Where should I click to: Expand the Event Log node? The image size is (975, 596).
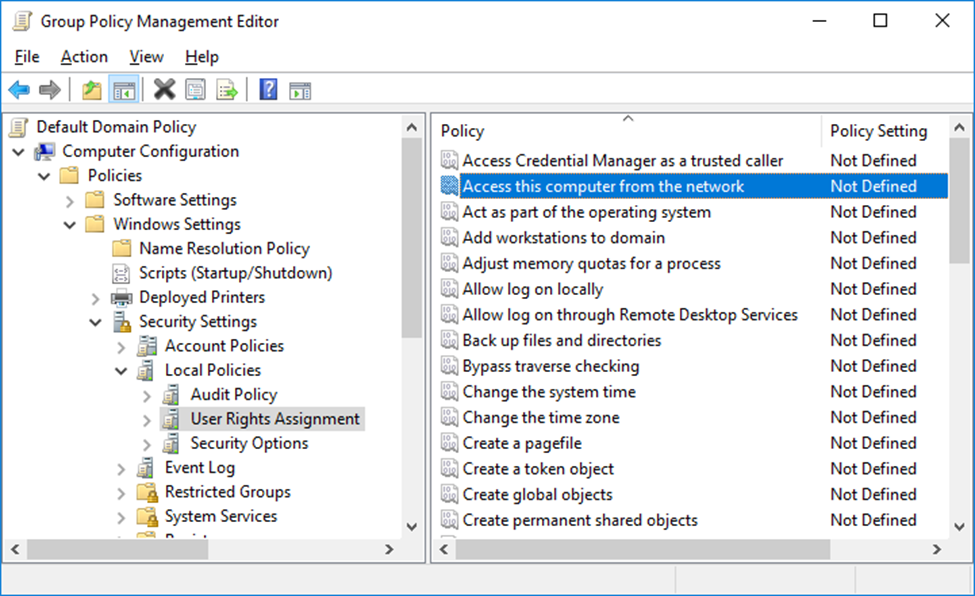point(121,468)
